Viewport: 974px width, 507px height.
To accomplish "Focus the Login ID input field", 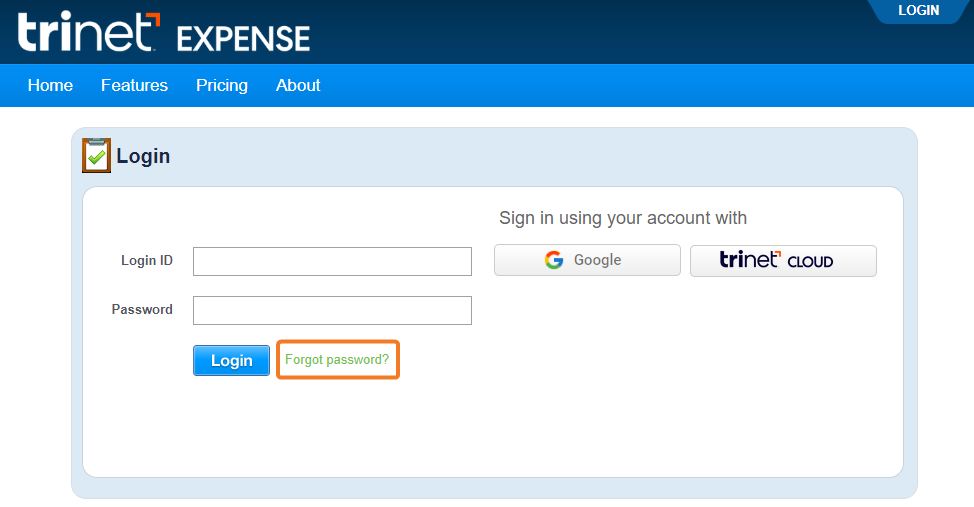I will [332, 262].
